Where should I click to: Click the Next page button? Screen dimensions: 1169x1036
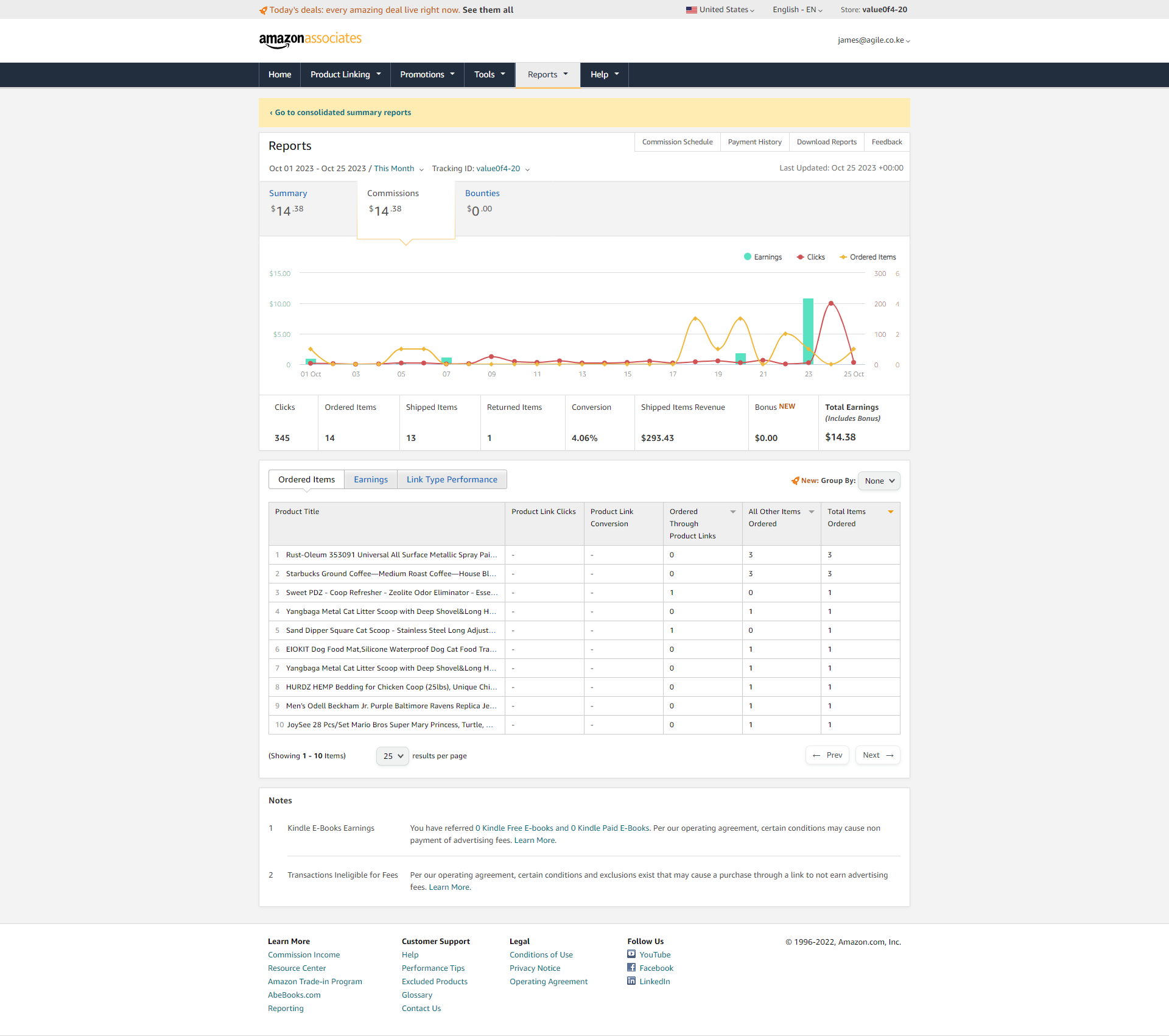[877, 755]
